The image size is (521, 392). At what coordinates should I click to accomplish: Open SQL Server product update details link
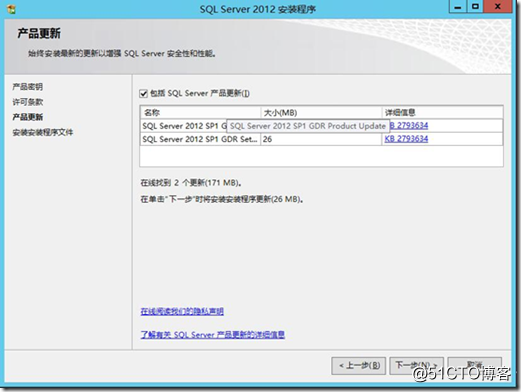point(213,334)
